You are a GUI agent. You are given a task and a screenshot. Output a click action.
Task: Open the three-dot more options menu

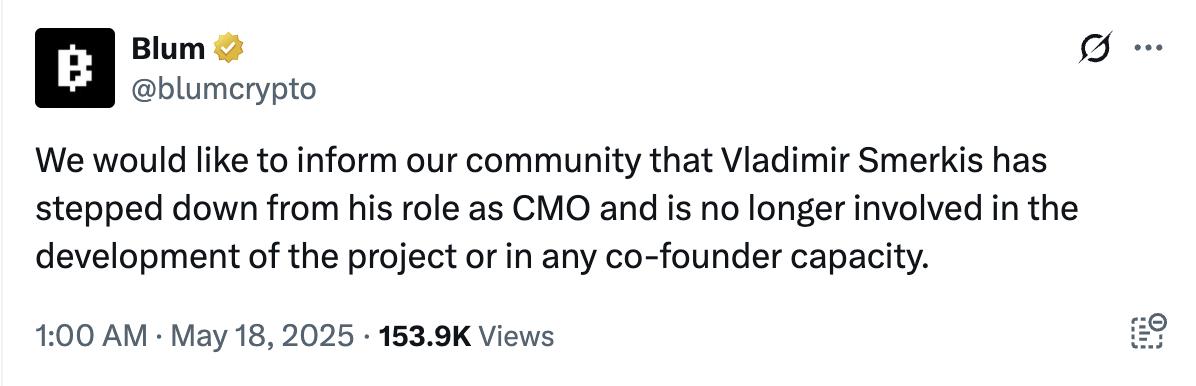pyautogui.click(x=1148, y=48)
